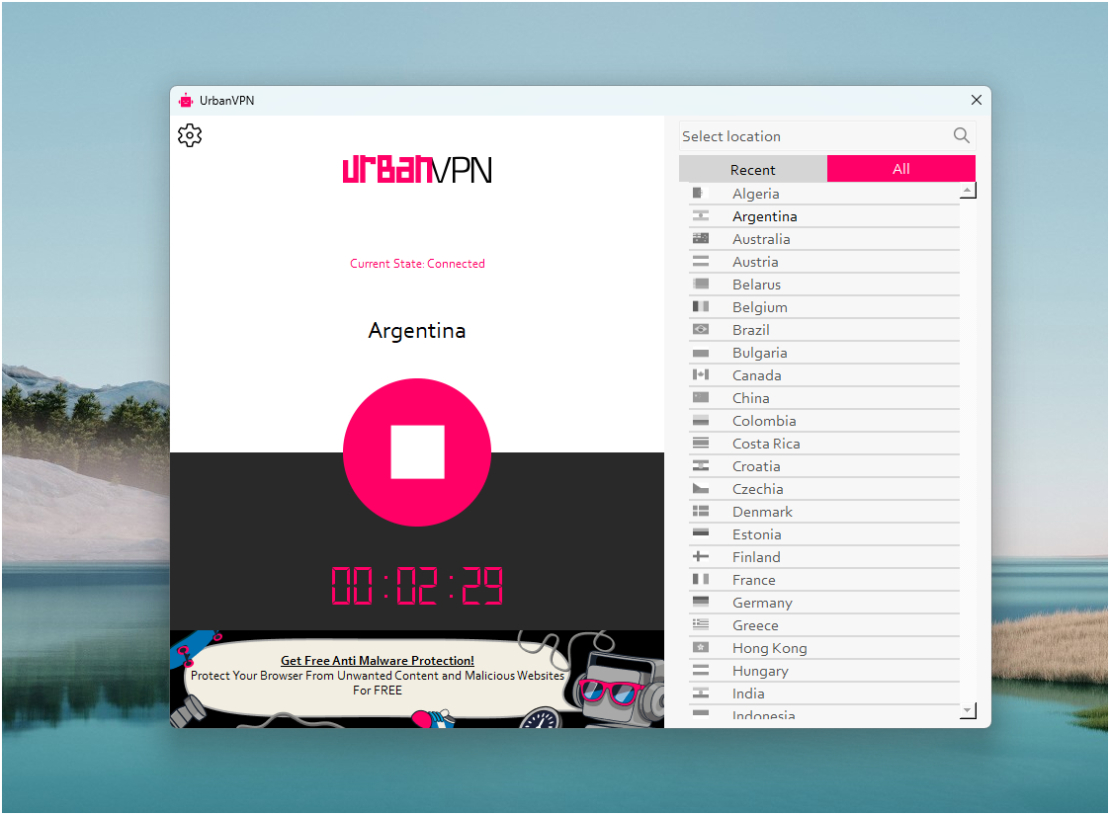Switch to the Recent tab
Image resolution: width=1110 pixels, height=815 pixels.
click(x=753, y=168)
